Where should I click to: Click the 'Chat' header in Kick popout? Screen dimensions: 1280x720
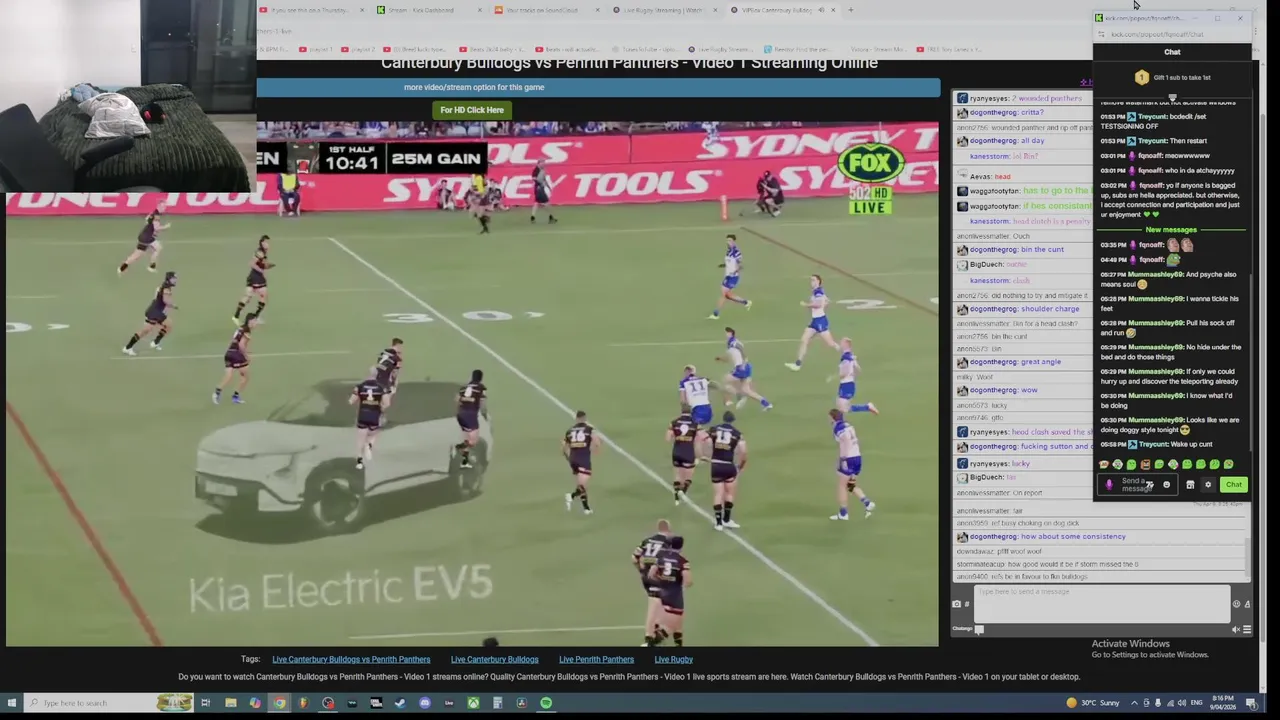[1172, 52]
